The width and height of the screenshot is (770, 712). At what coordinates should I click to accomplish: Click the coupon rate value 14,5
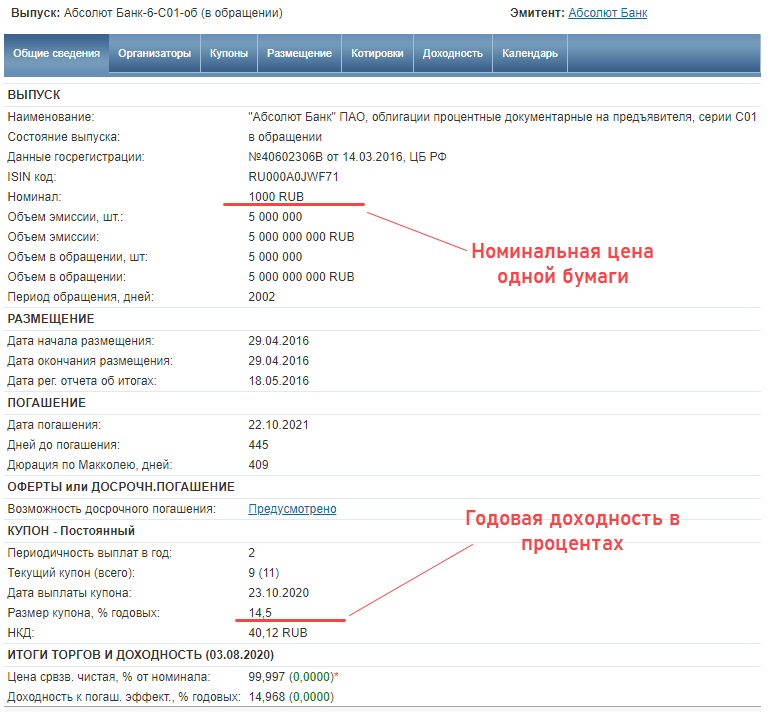click(262, 613)
